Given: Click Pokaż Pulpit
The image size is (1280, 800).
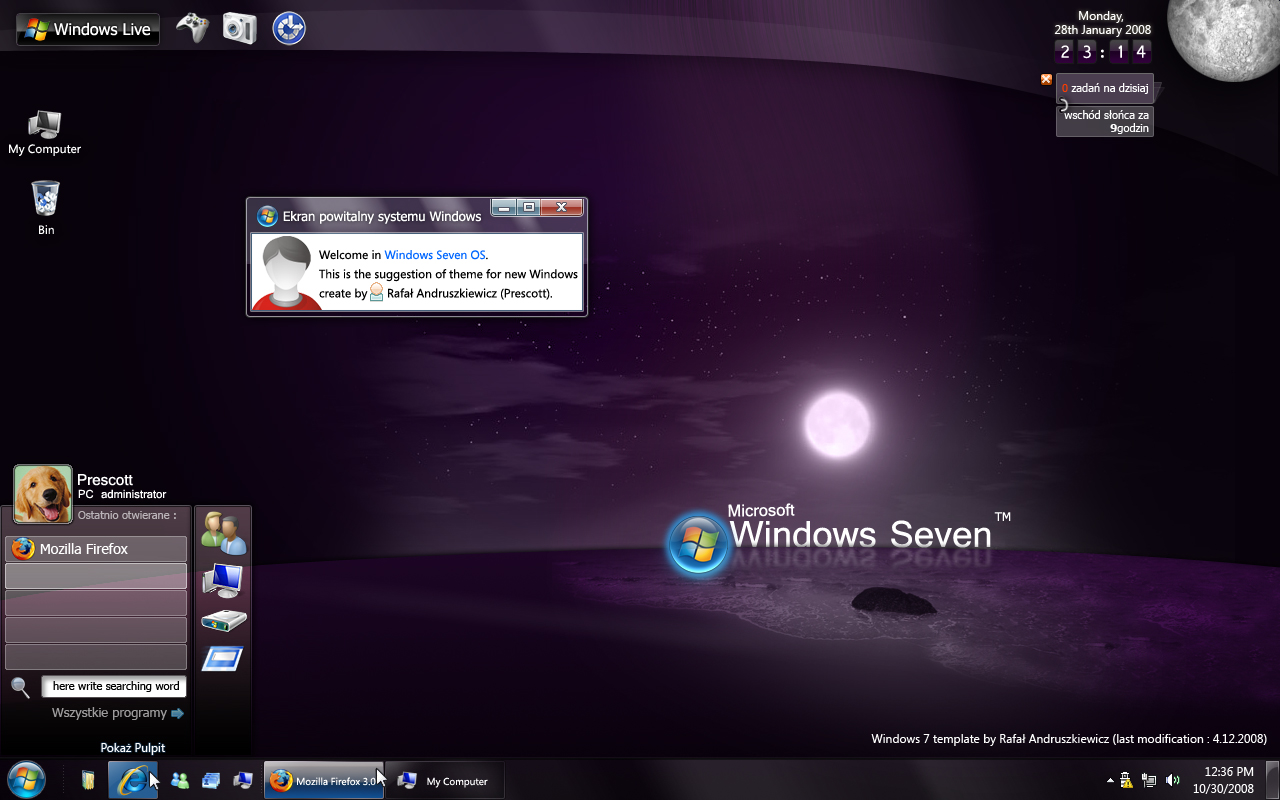Looking at the screenshot, I should point(133,748).
